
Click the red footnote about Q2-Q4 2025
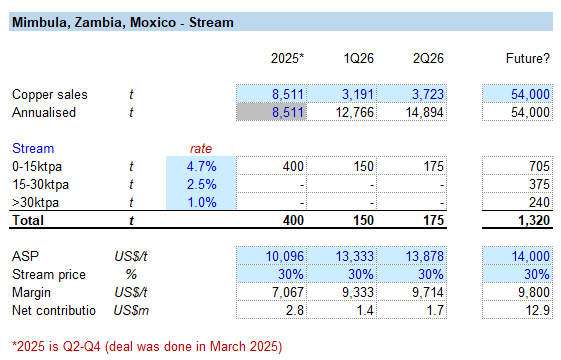coord(147,346)
